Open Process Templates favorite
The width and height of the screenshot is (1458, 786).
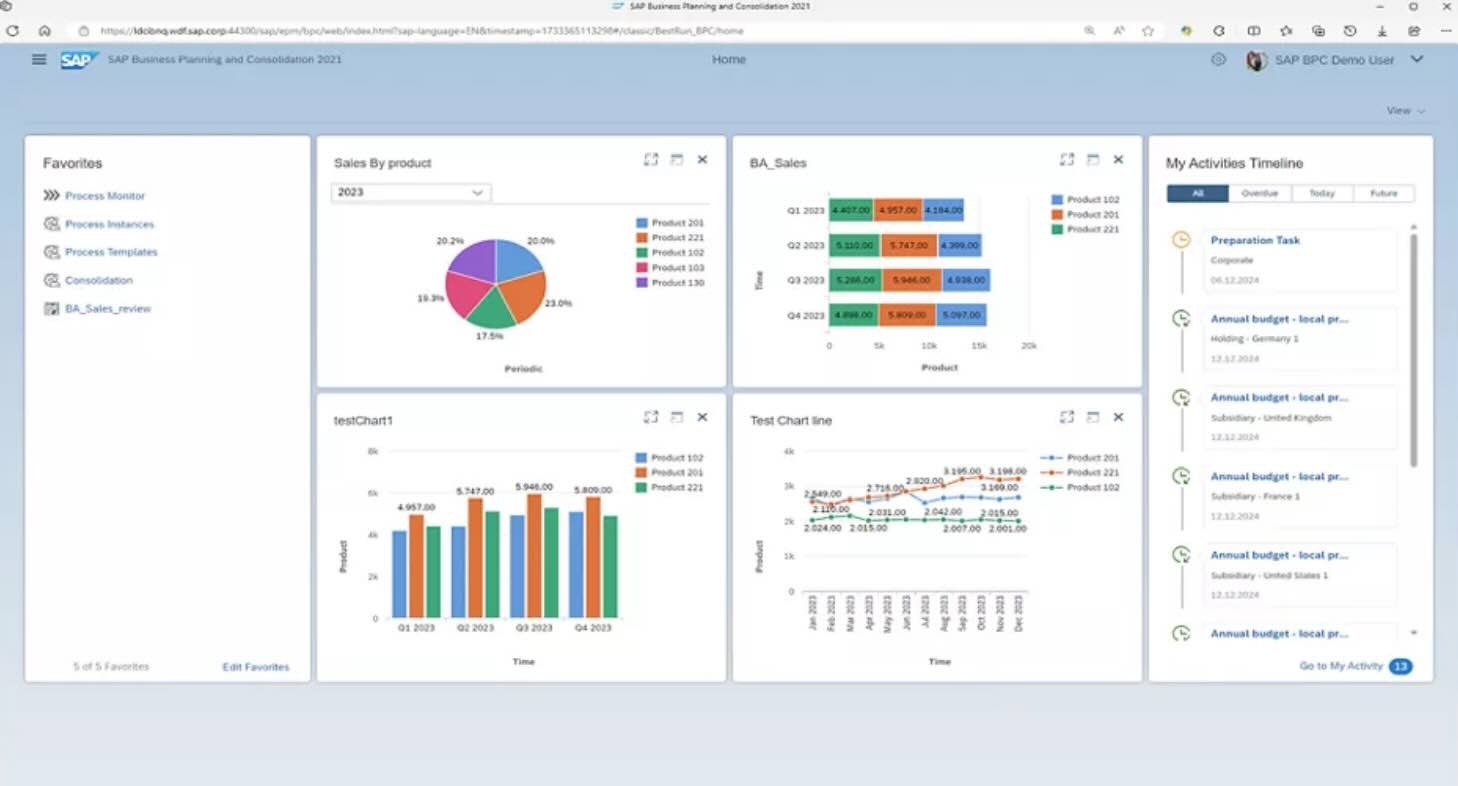[x=111, y=252]
